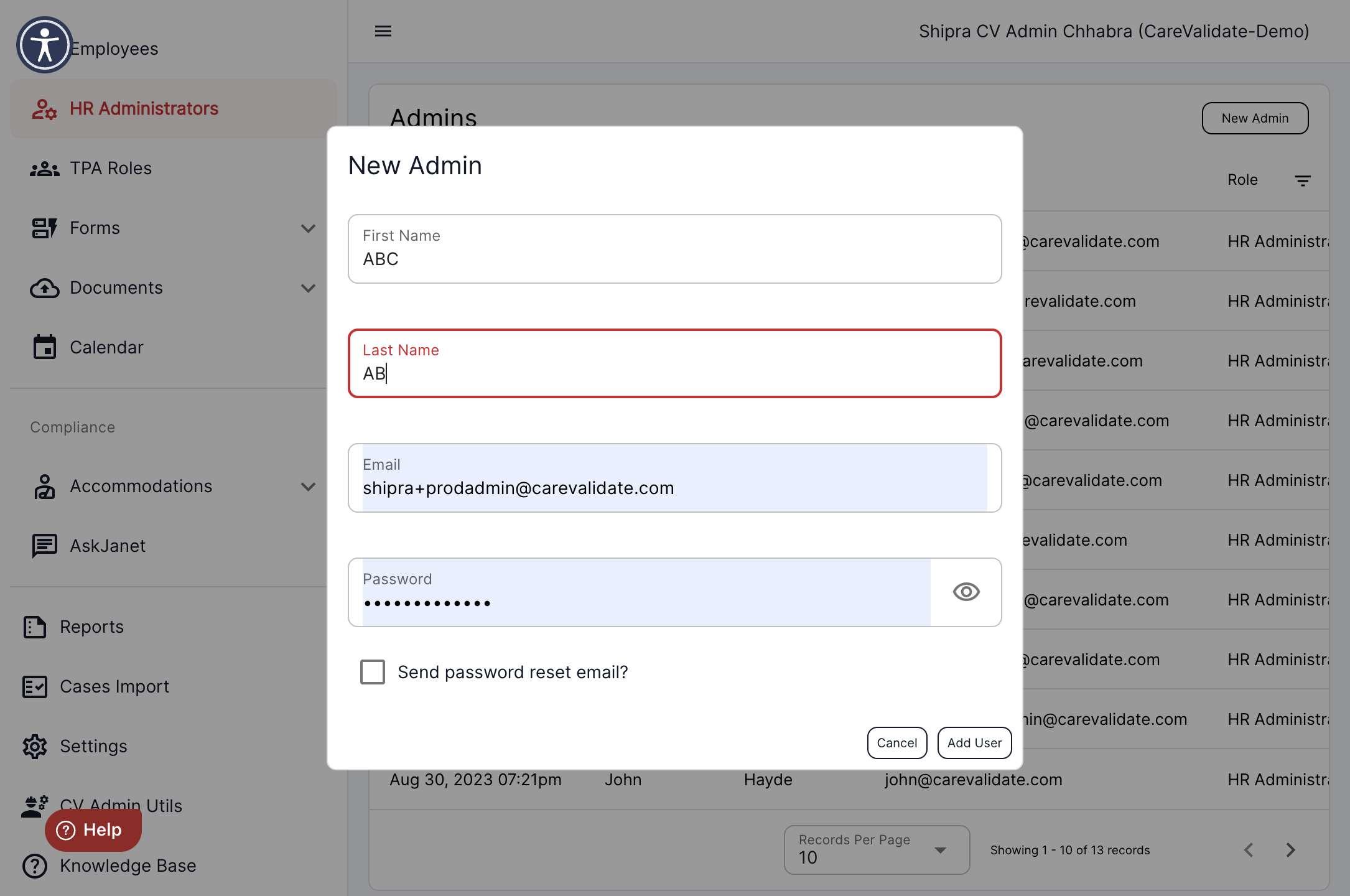Click john@carevalidate.com table cell
Screen dimensions: 1350x896
[x=974, y=780]
